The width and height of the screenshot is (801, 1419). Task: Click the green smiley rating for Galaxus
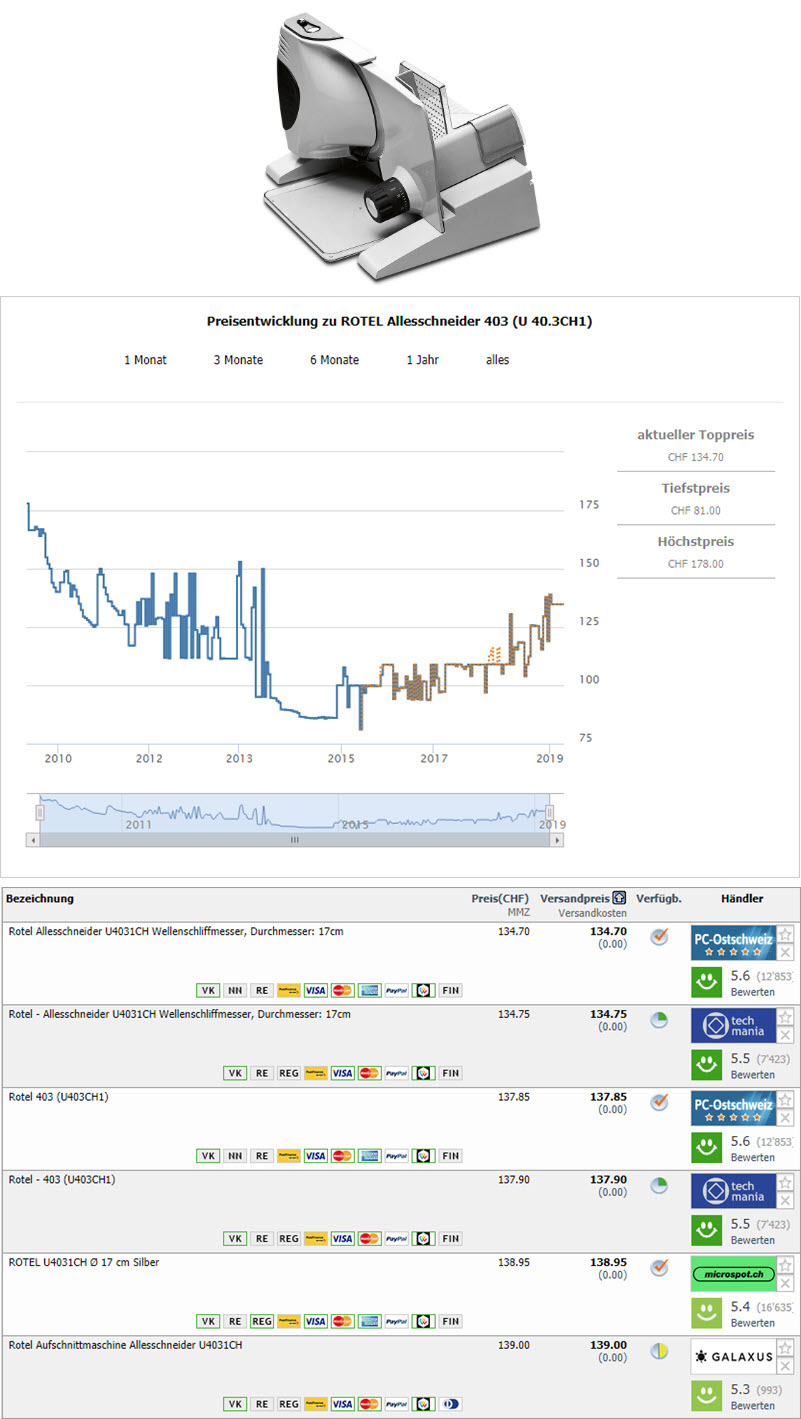708,1395
